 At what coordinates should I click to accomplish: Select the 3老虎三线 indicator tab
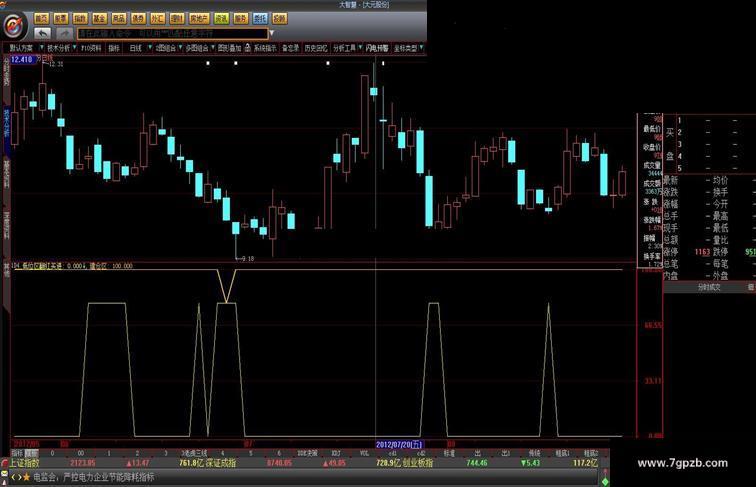pos(194,453)
